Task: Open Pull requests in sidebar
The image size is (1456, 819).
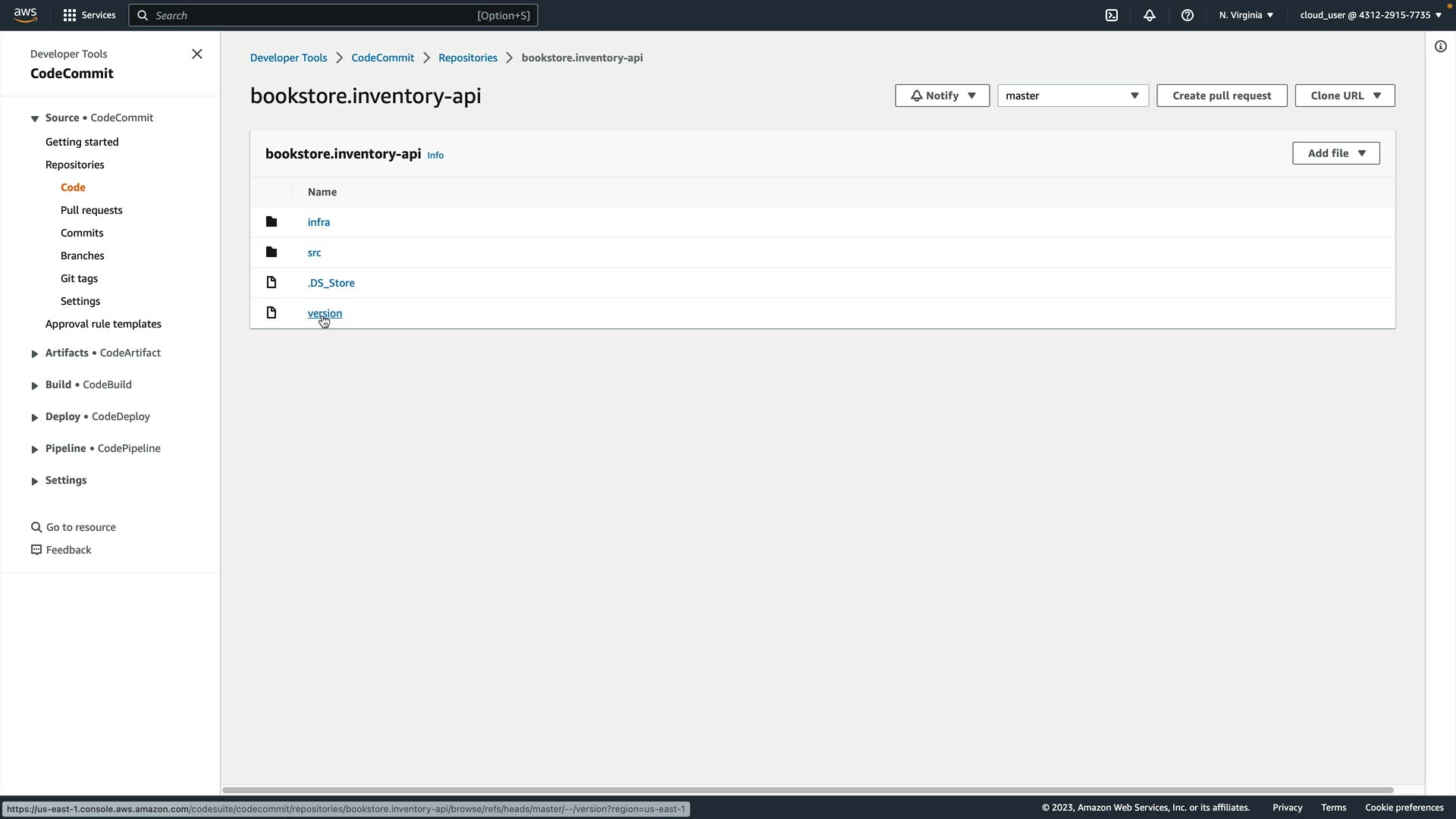Action: coord(91,210)
